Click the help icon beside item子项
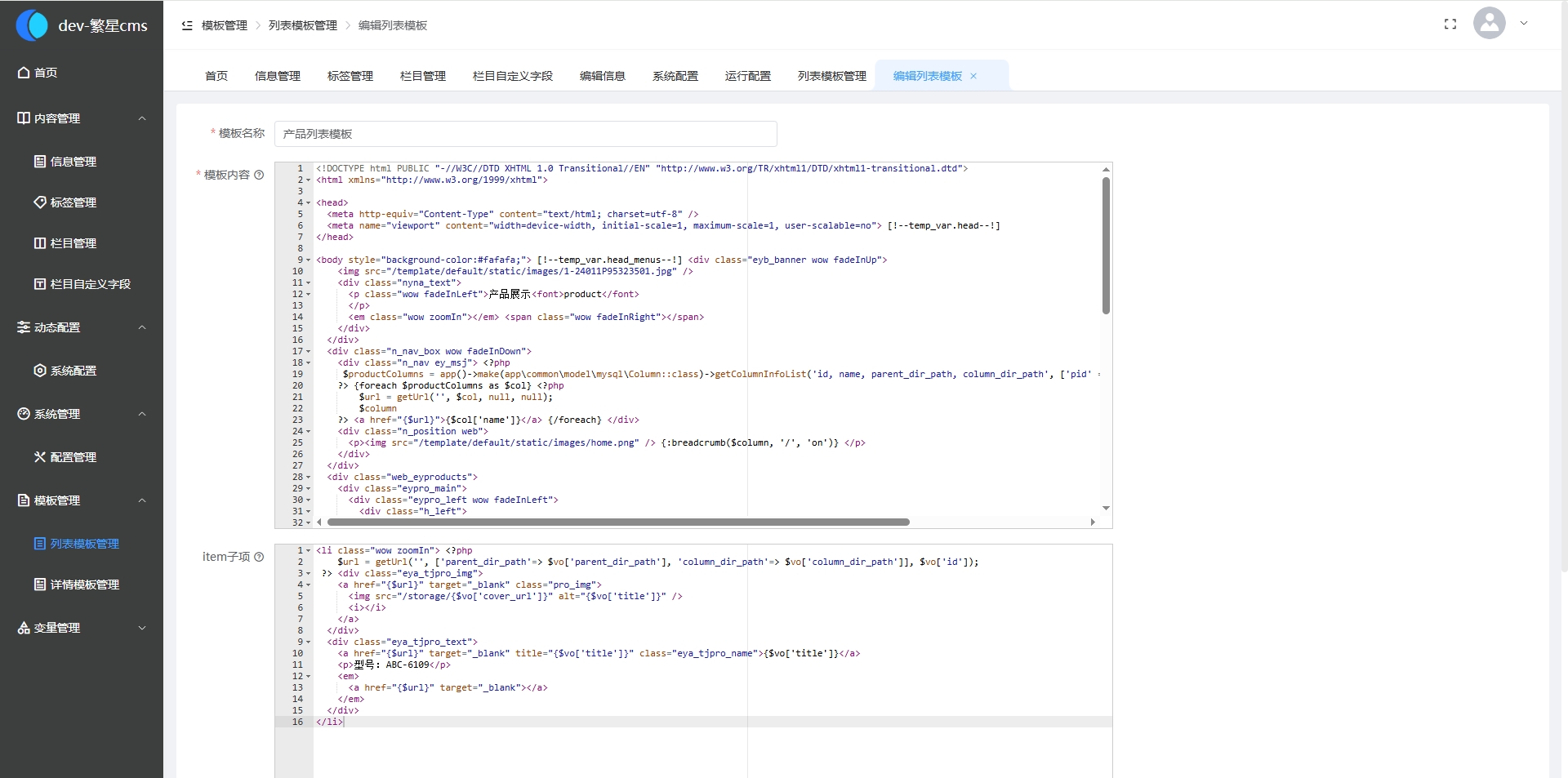 pyautogui.click(x=259, y=557)
